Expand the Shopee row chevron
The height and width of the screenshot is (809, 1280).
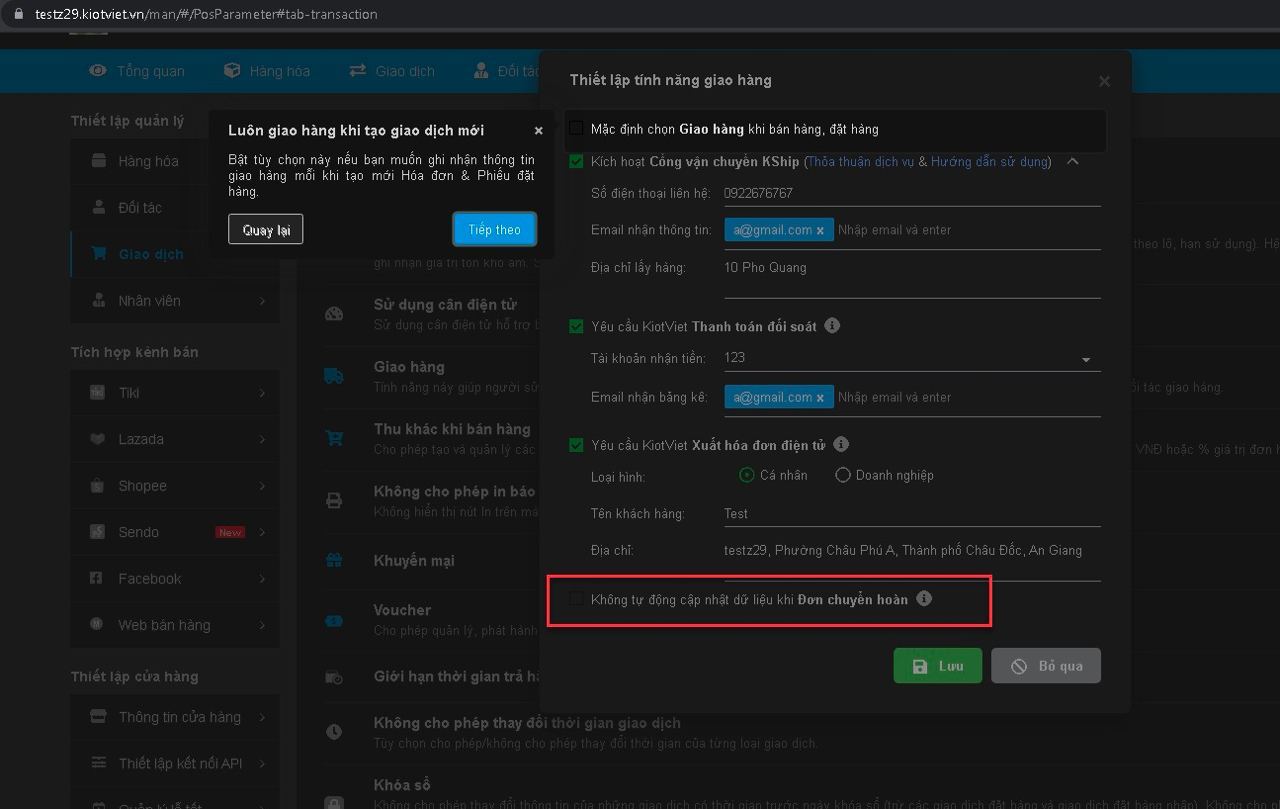(x=262, y=486)
